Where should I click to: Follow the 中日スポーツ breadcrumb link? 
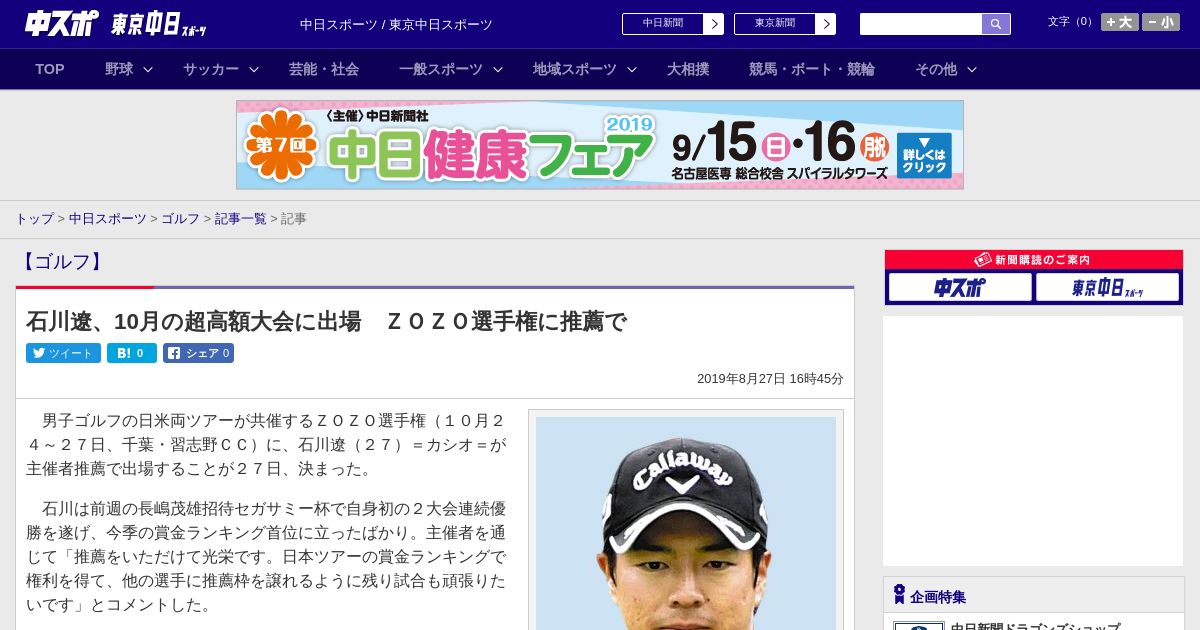pyautogui.click(x=108, y=218)
